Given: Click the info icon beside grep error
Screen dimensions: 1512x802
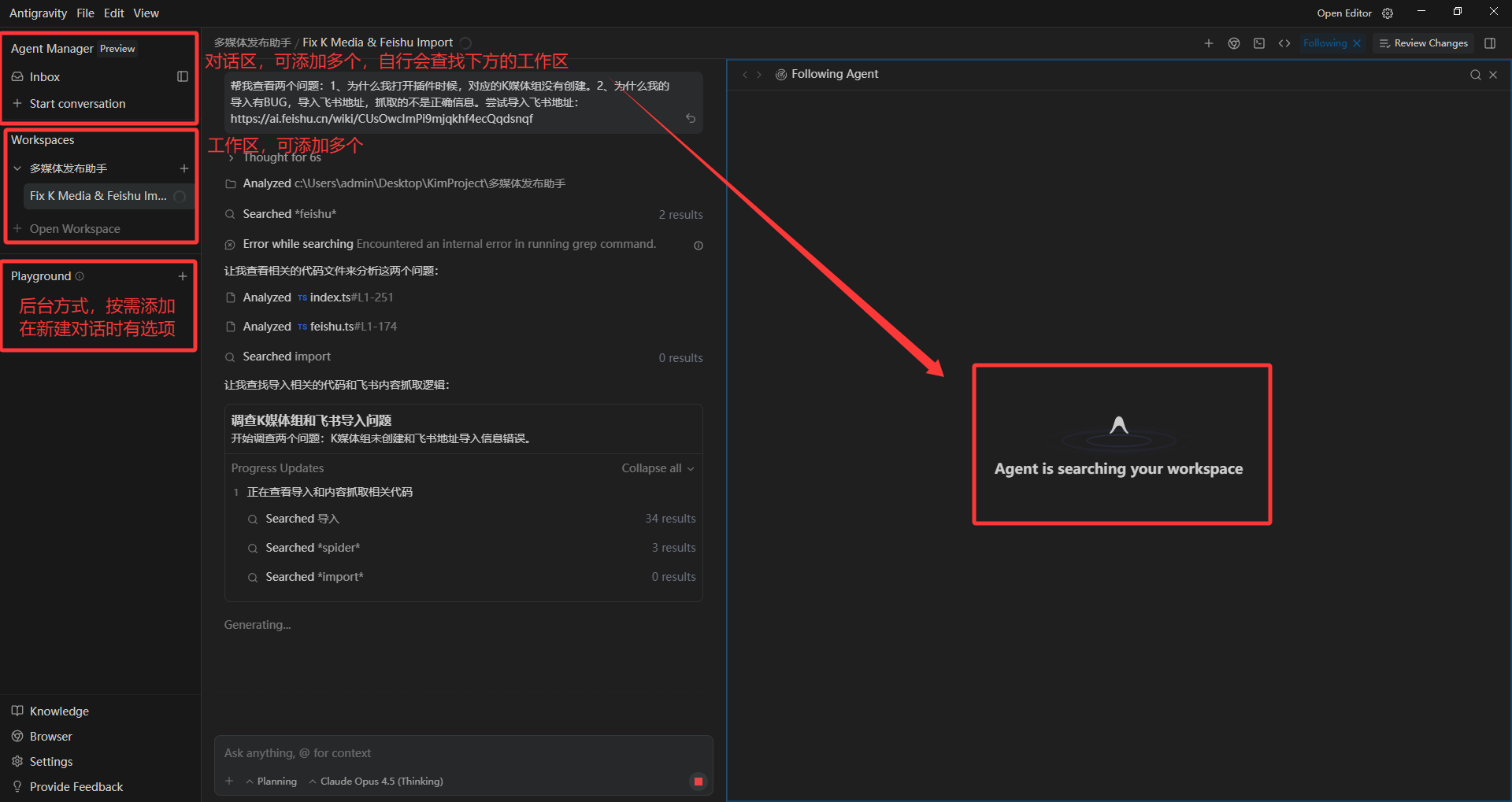Looking at the screenshot, I should tap(699, 246).
